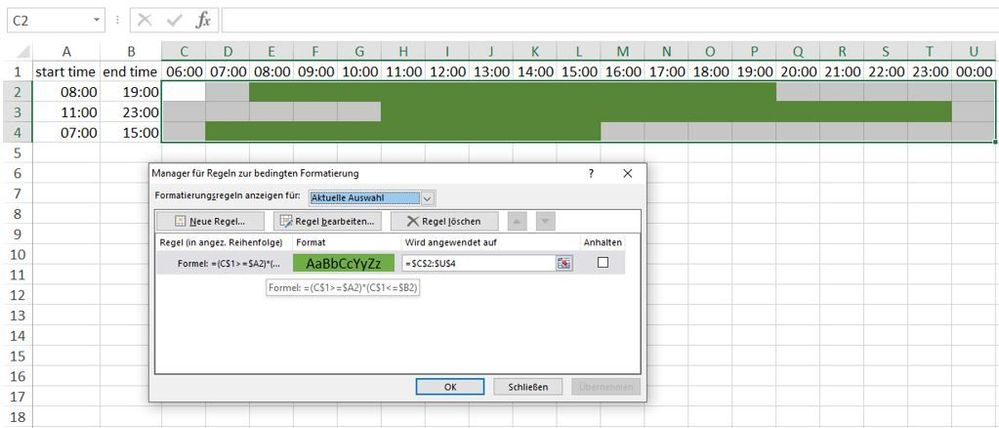Click the 06:00 header cell in row 1

(183, 72)
